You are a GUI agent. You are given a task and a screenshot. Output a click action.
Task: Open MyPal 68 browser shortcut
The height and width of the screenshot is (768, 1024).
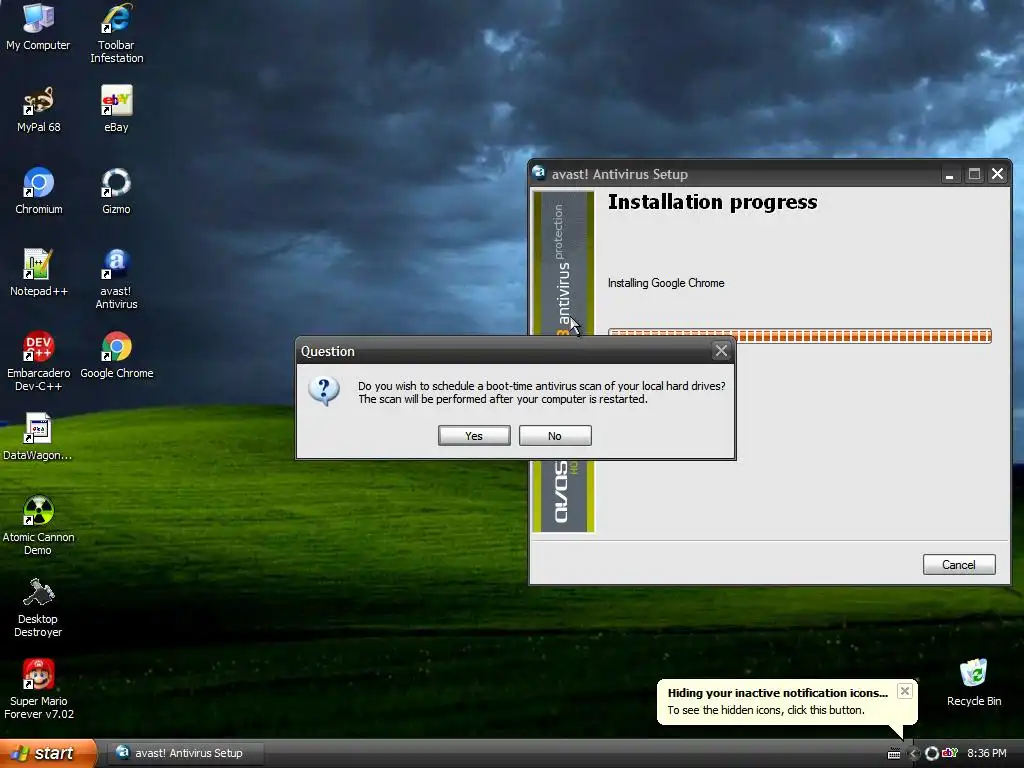38,109
